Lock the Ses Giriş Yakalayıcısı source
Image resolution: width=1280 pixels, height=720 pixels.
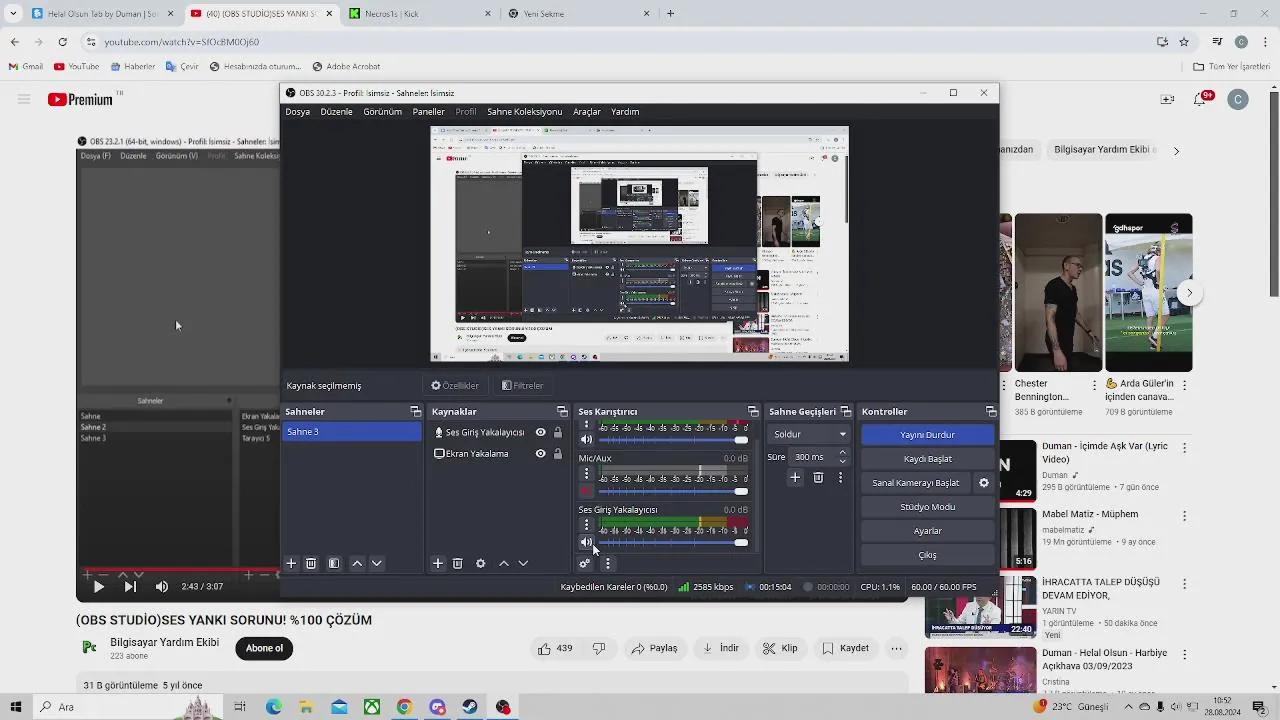pos(558,432)
